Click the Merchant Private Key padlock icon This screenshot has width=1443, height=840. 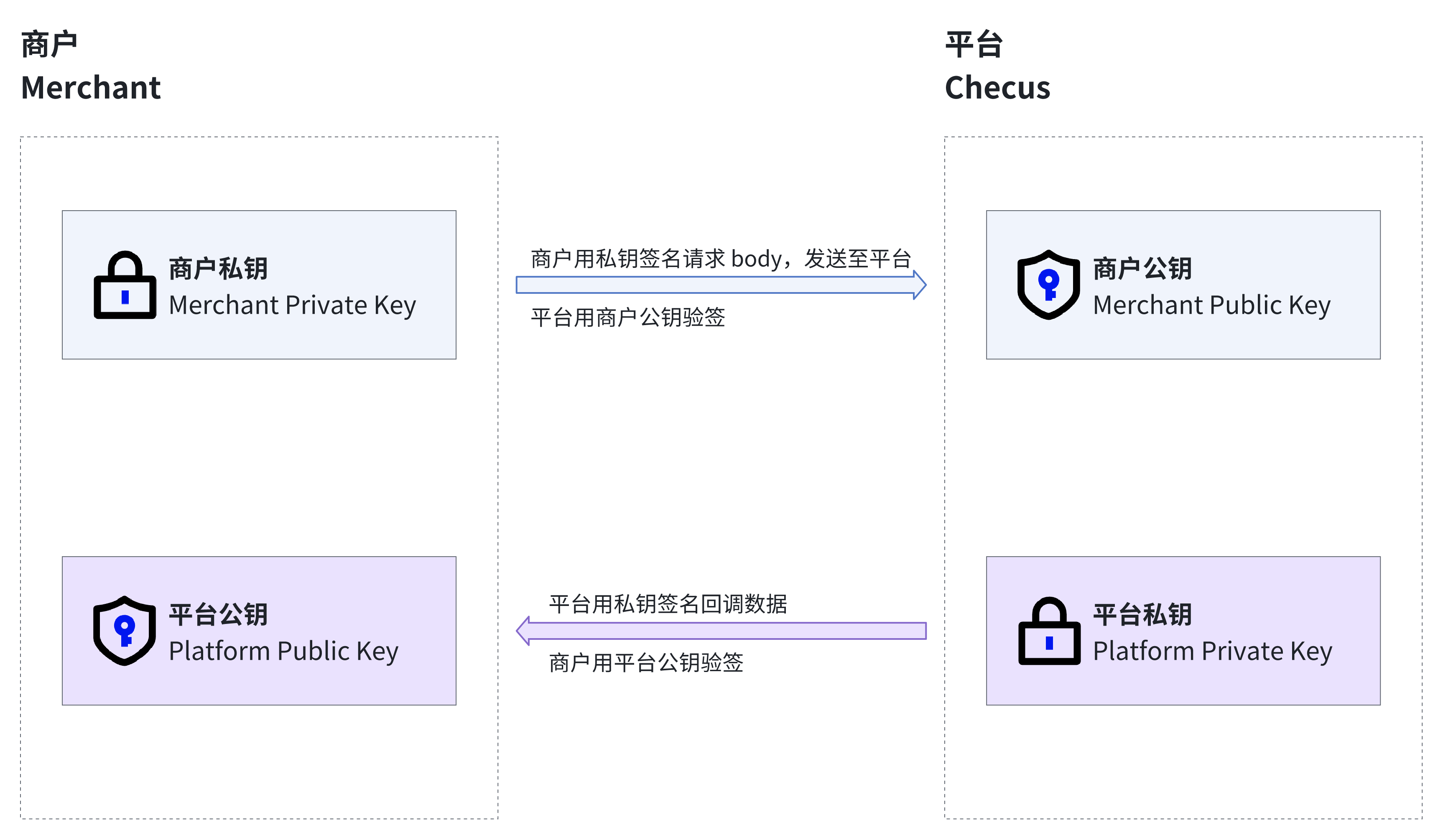125,285
